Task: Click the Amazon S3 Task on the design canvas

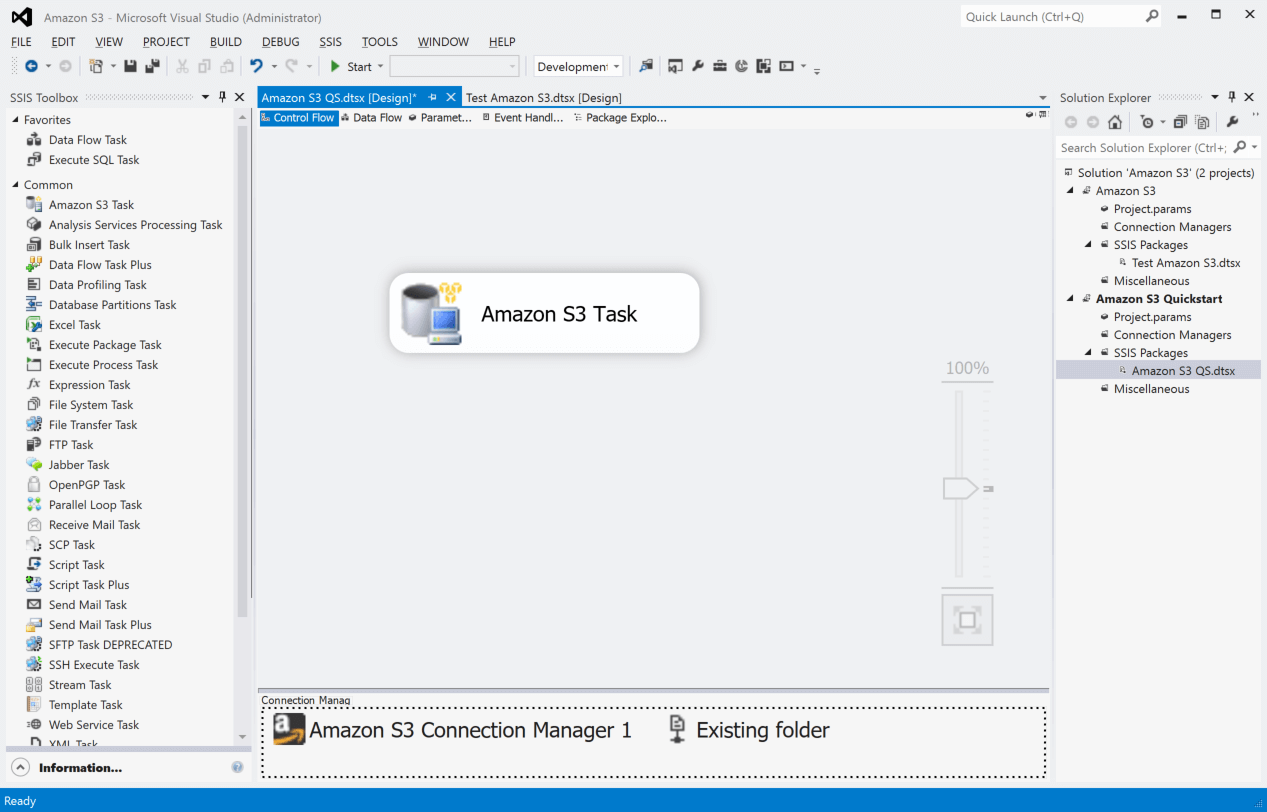Action: tap(544, 313)
